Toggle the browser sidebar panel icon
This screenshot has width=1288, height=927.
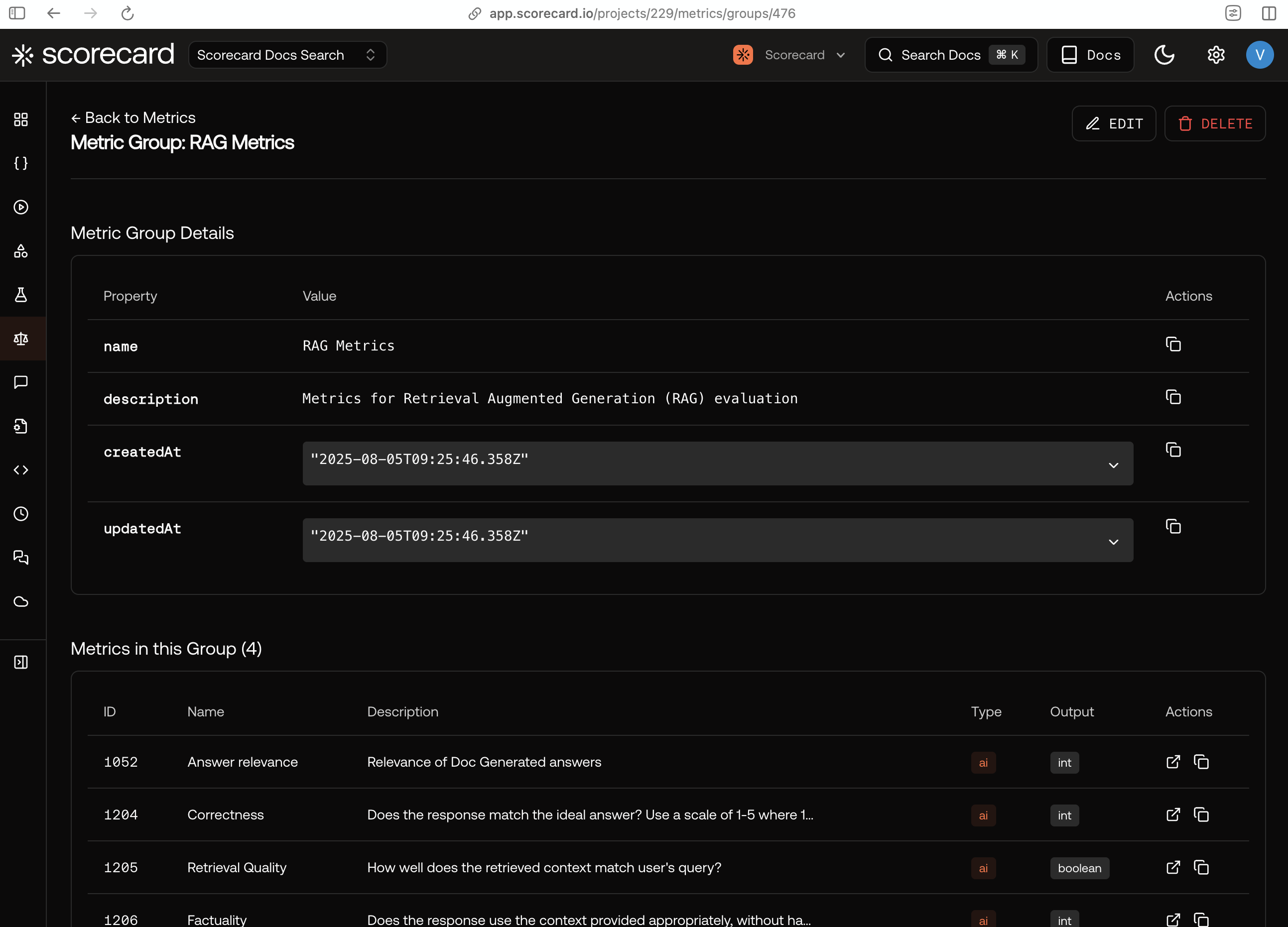pos(17,13)
